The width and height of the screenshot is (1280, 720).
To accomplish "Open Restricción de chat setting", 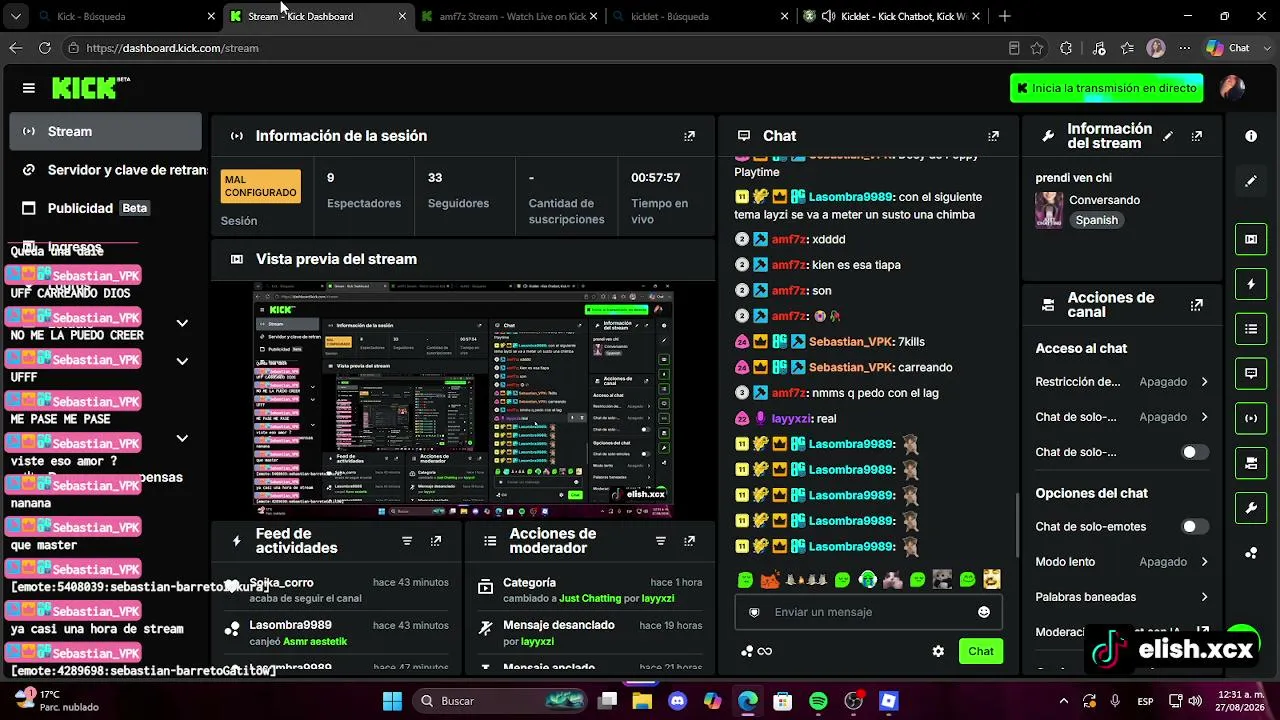I will pyautogui.click(x=1122, y=382).
